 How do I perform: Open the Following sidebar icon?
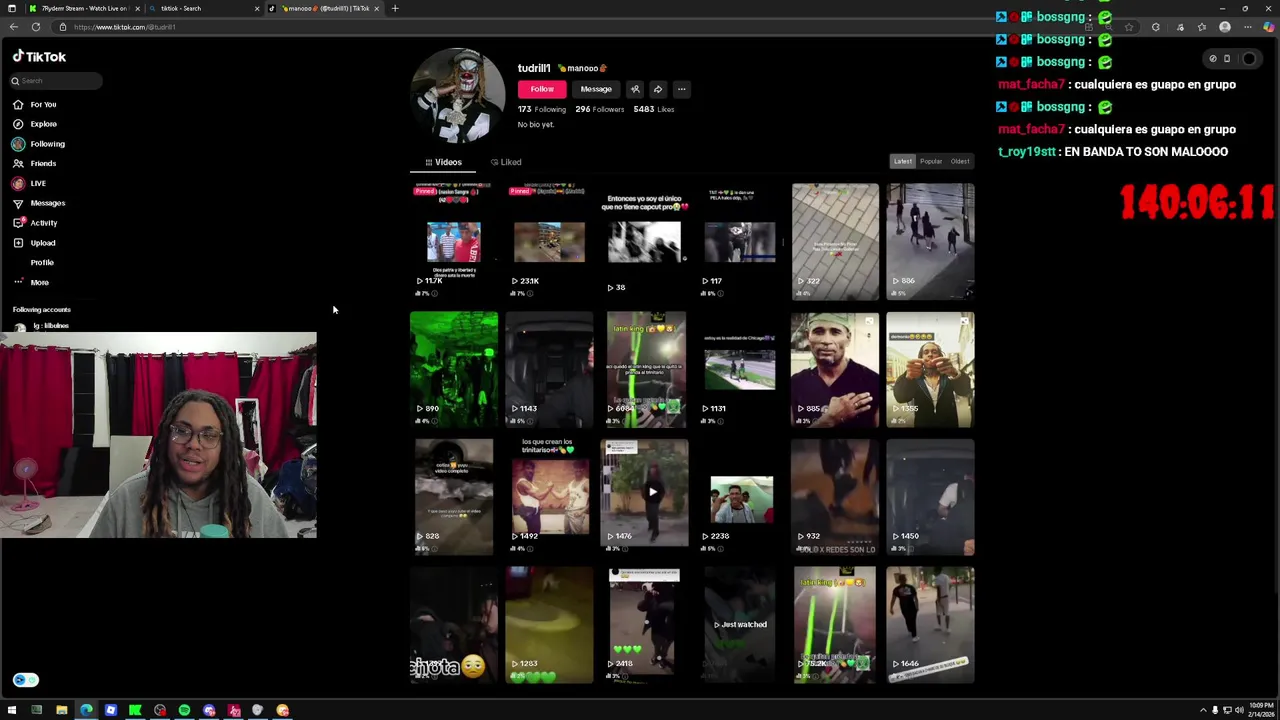pos(18,144)
